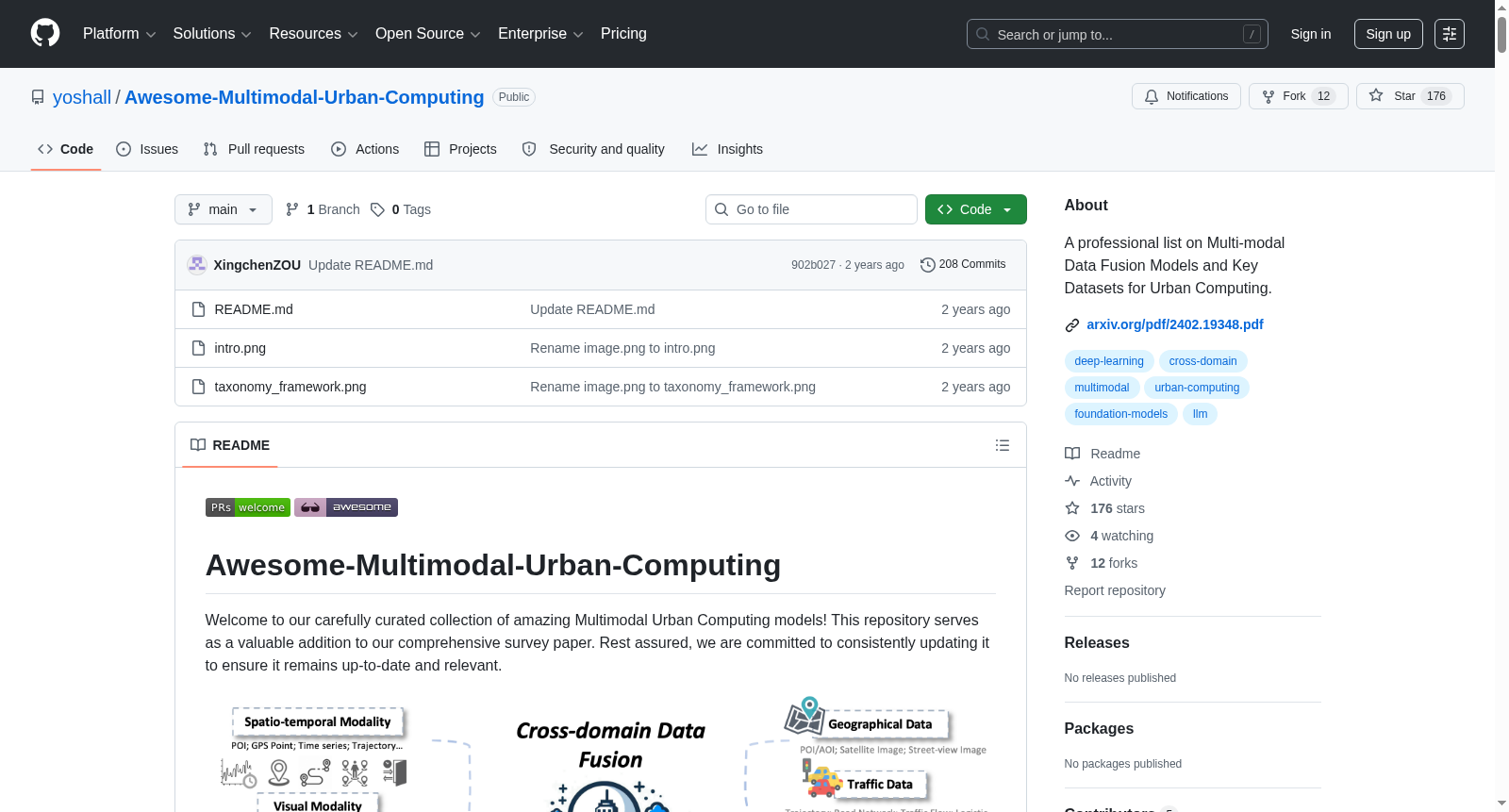The height and width of the screenshot is (812, 1509).
Task: Open the yoshall owner profile link
Action: pos(82,97)
